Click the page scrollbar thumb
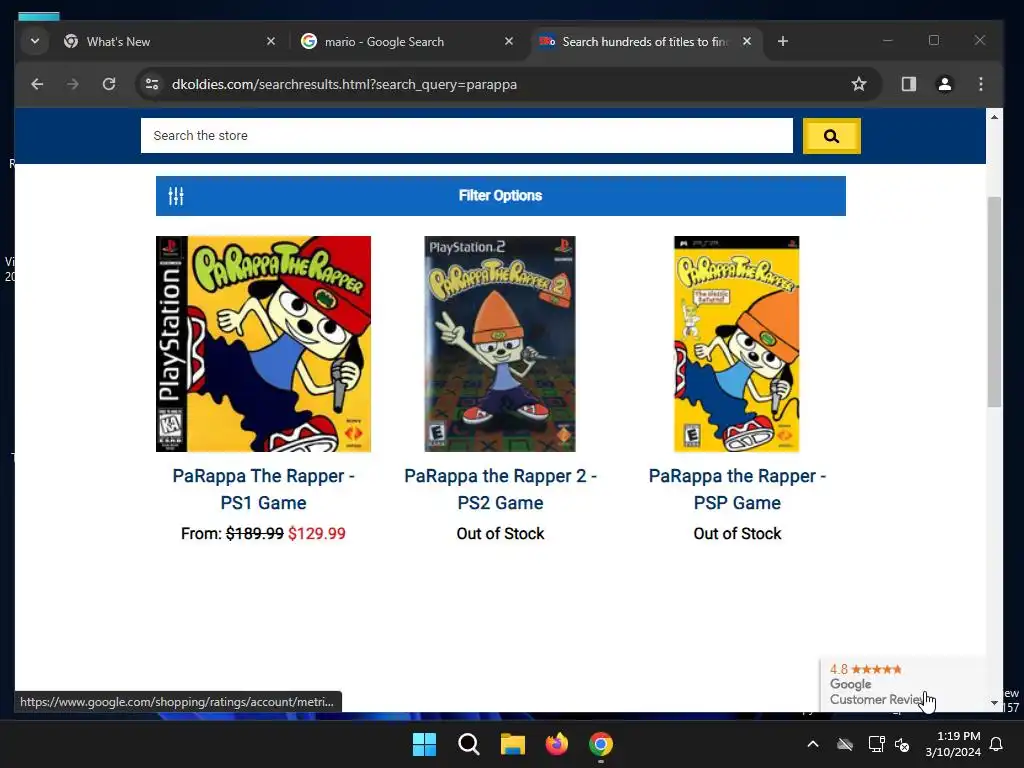Viewport: 1024px width, 768px height. 994,300
